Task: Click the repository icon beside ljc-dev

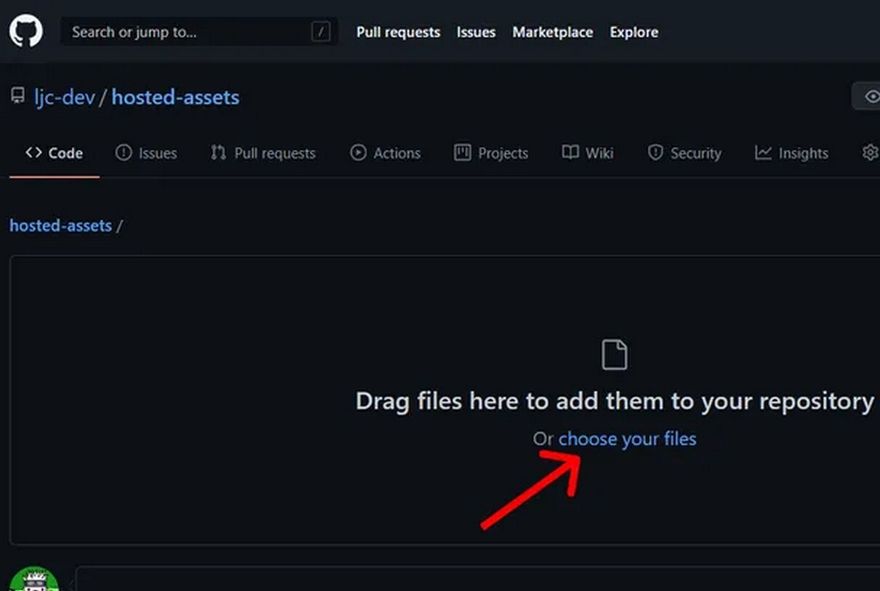Action: tap(17, 96)
